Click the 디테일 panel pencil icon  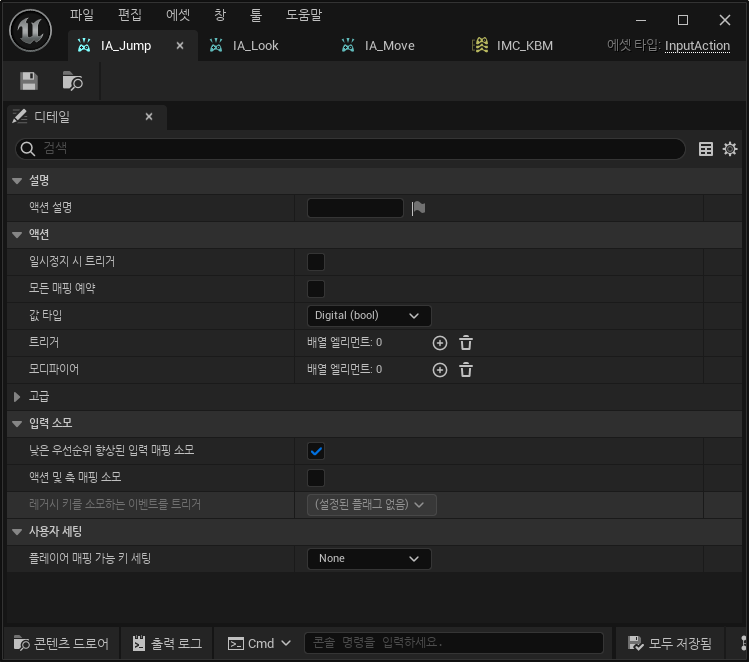[x=20, y=117]
